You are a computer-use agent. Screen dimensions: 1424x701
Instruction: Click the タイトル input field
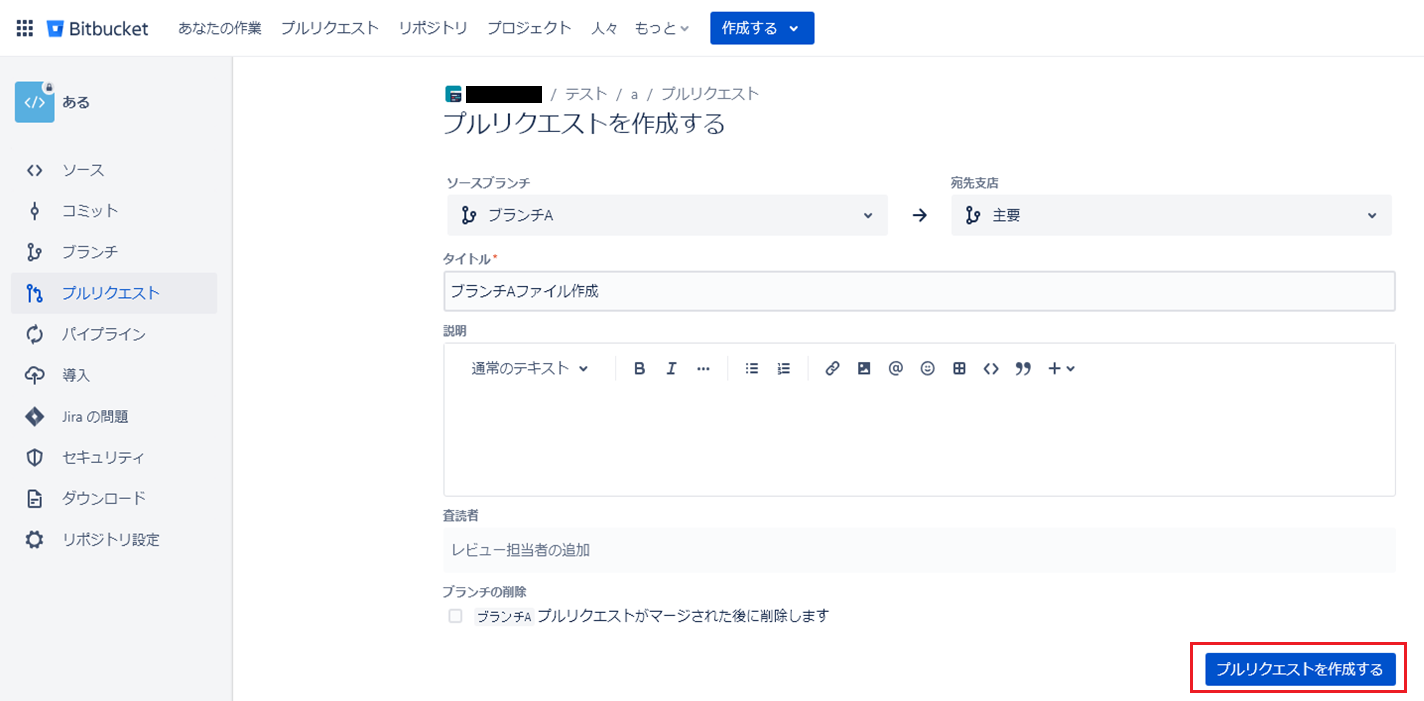pos(919,291)
